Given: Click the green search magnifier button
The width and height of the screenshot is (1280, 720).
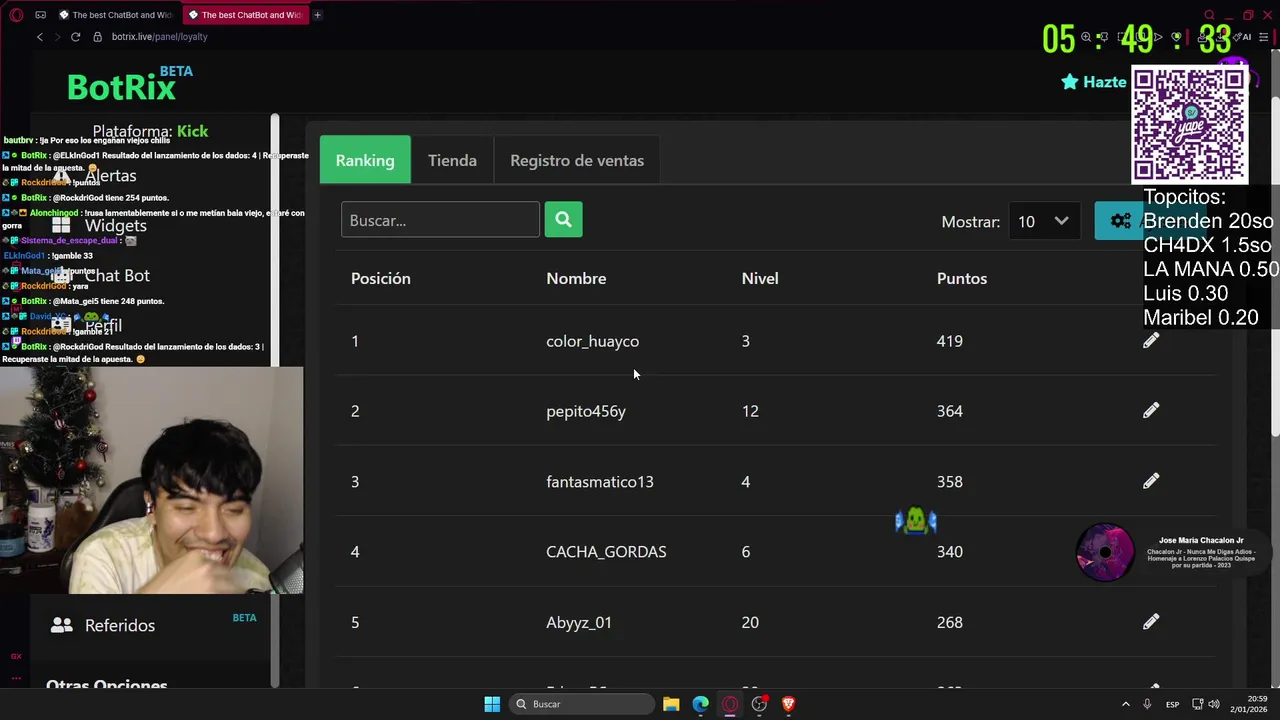Looking at the screenshot, I should pyautogui.click(x=563, y=220).
